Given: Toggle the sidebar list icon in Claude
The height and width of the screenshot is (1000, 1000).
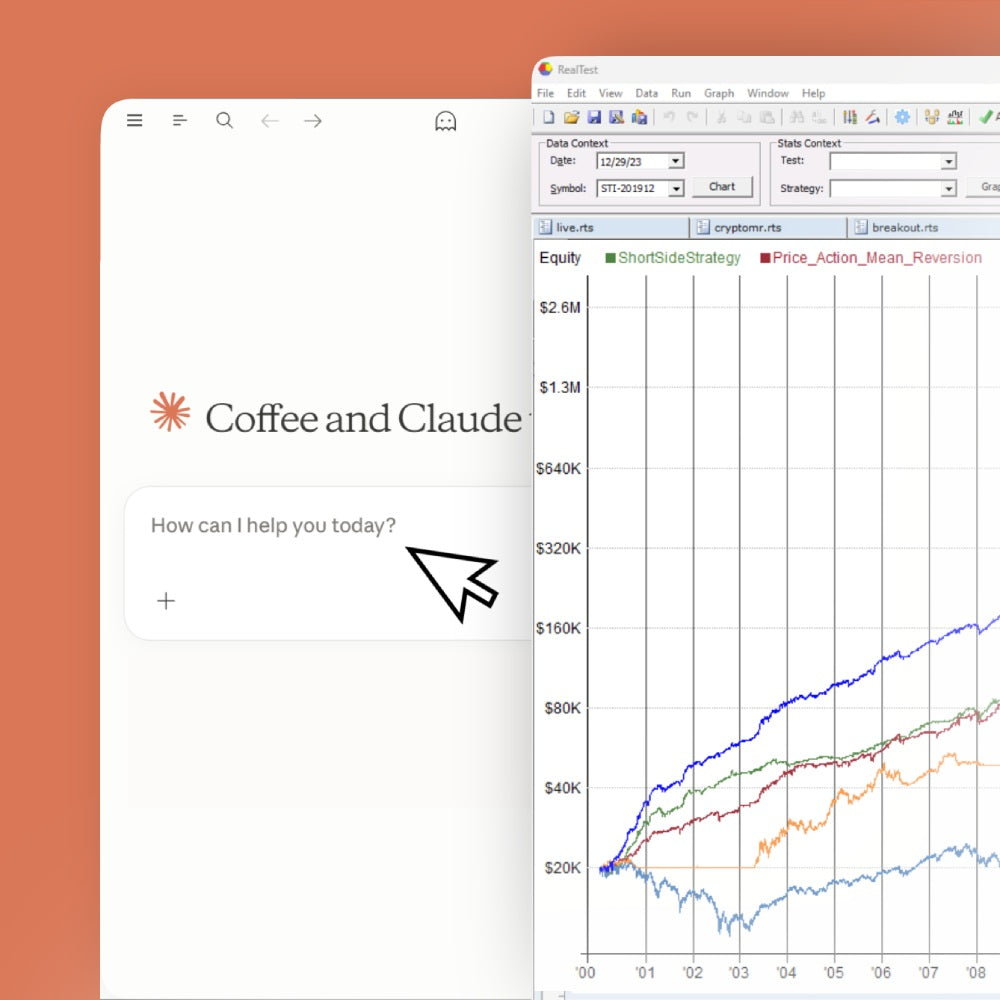Looking at the screenshot, I should [180, 120].
